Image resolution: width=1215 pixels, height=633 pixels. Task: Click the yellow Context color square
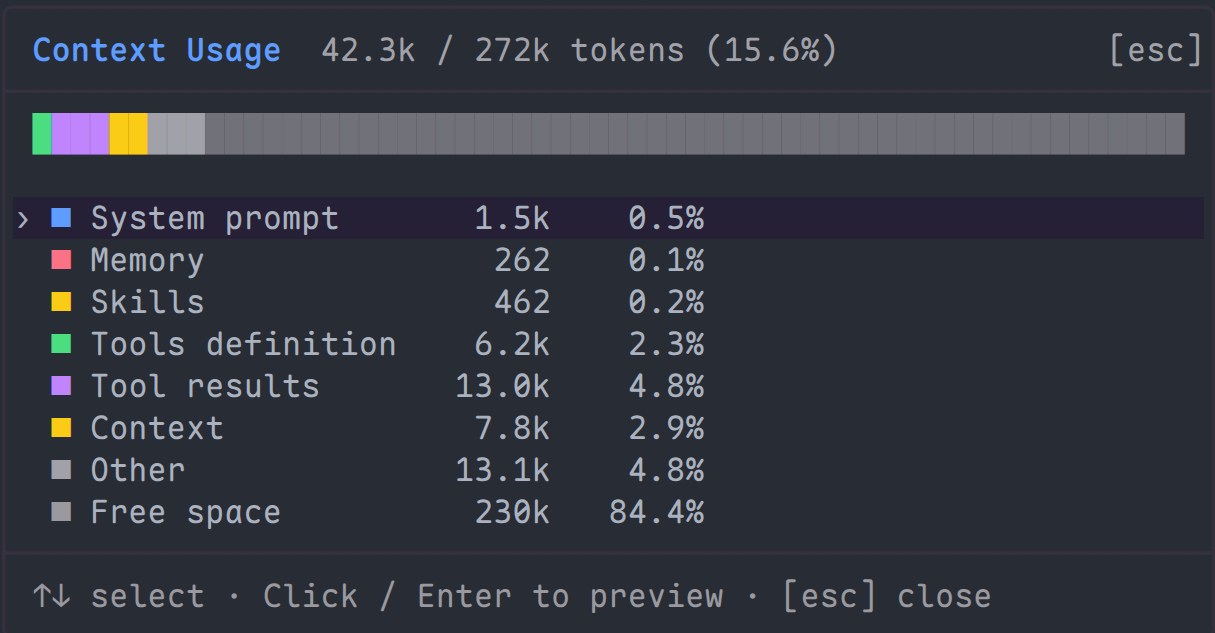point(61,428)
